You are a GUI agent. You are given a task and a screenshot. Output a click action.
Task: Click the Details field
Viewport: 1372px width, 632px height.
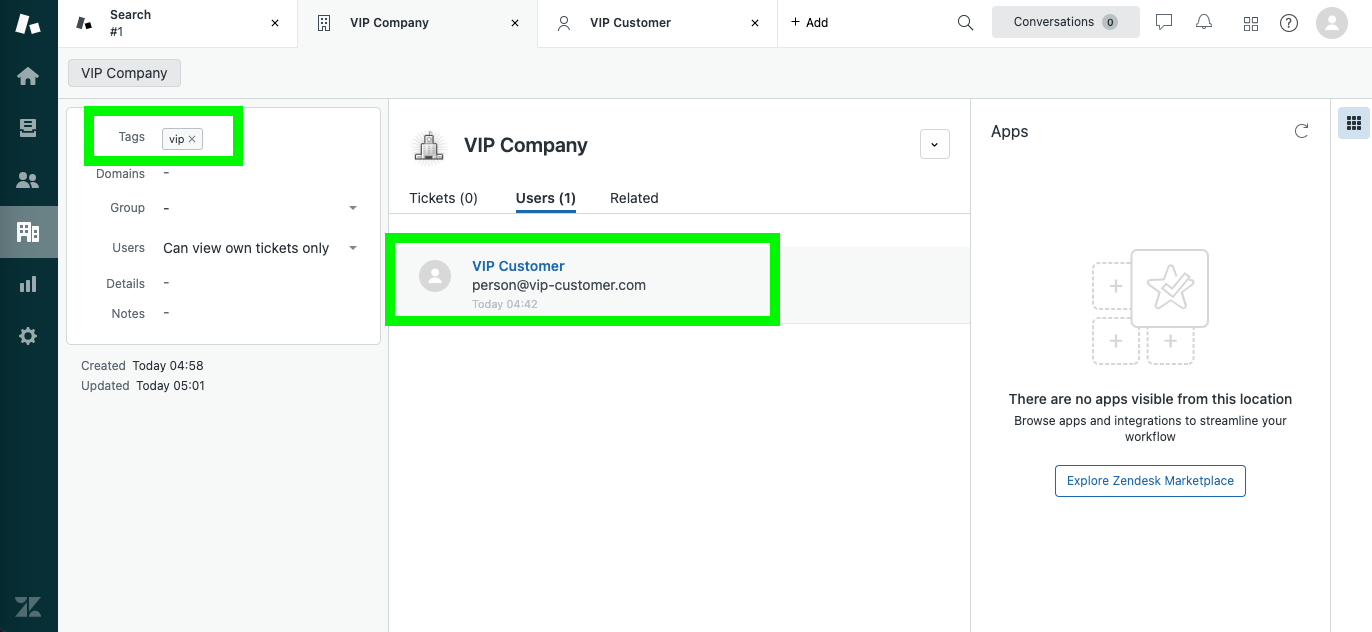point(260,283)
